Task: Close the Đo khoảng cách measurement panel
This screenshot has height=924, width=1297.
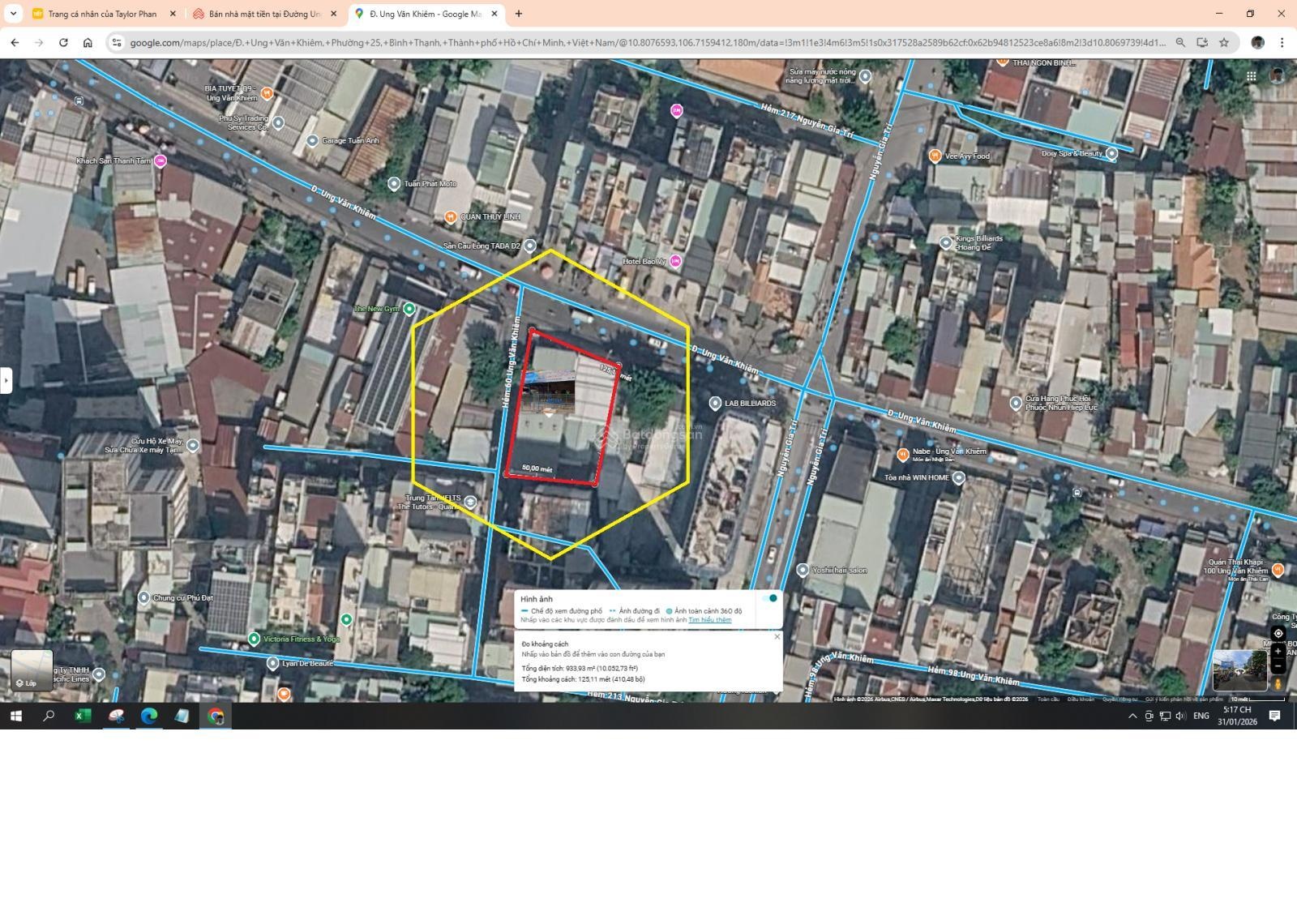Action: [777, 637]
